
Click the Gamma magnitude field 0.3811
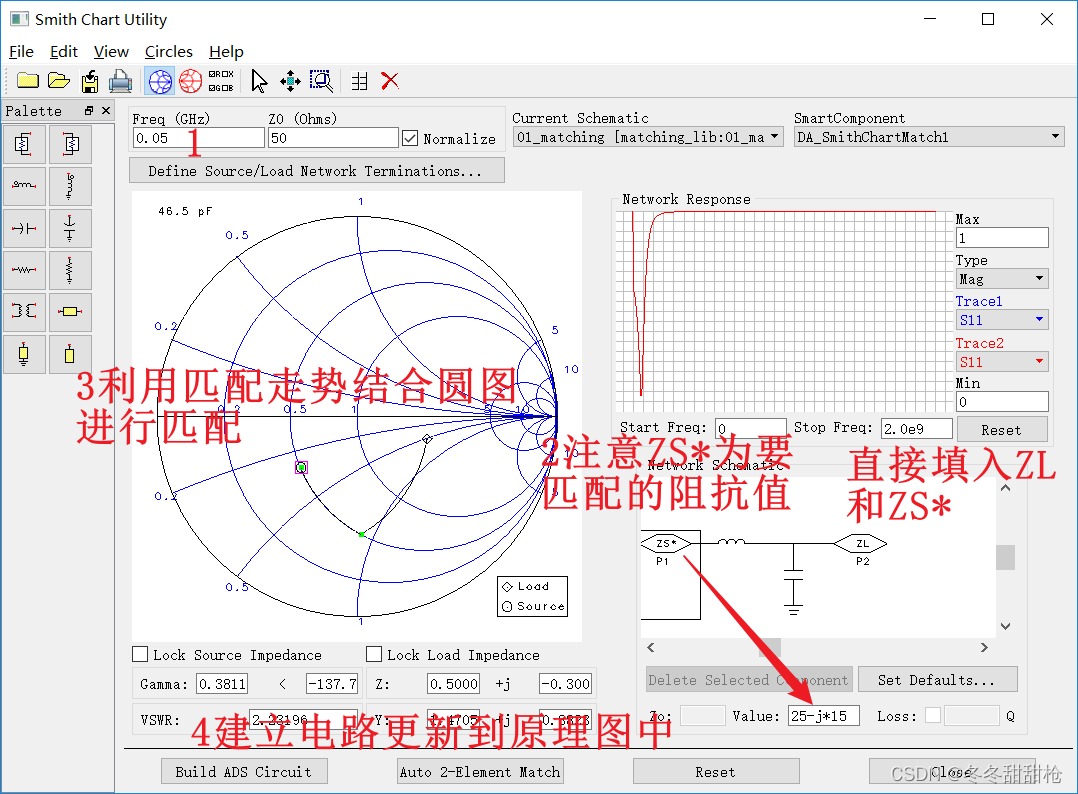[x=222, y=683]
